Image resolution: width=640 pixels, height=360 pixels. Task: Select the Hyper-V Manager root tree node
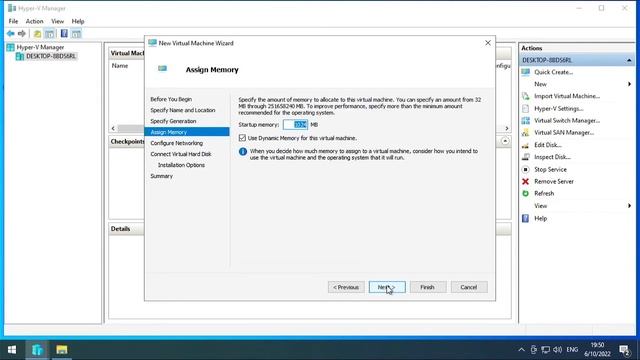[40, 47]
